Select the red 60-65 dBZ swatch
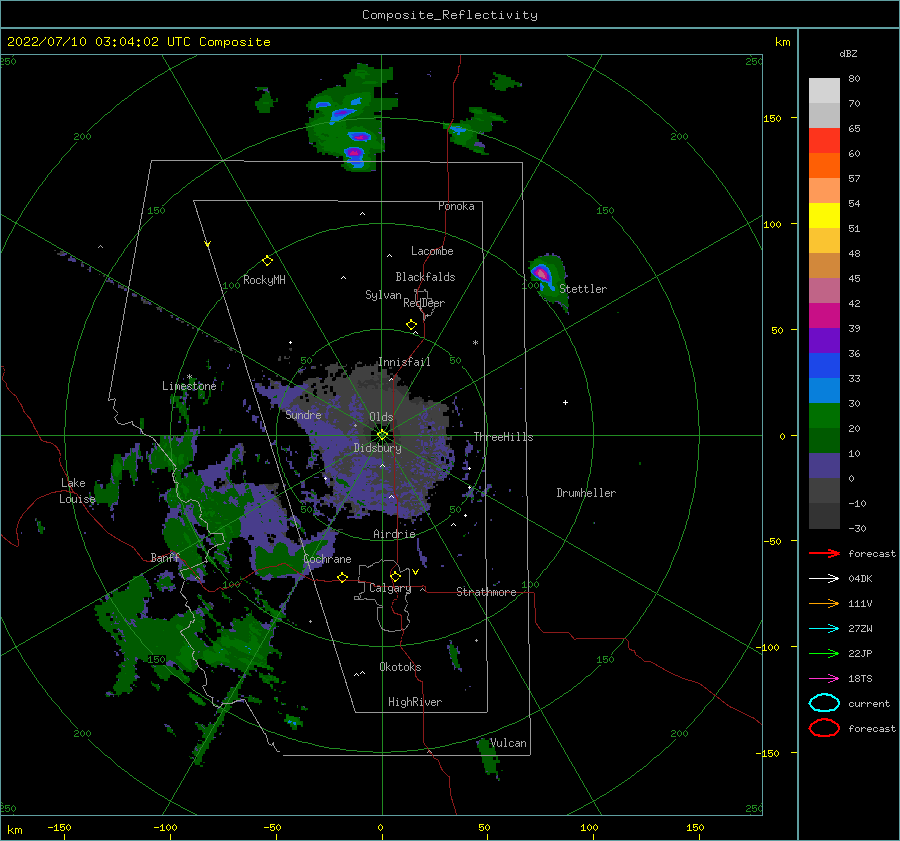This screenshot has height=841, width=900. 824,141
